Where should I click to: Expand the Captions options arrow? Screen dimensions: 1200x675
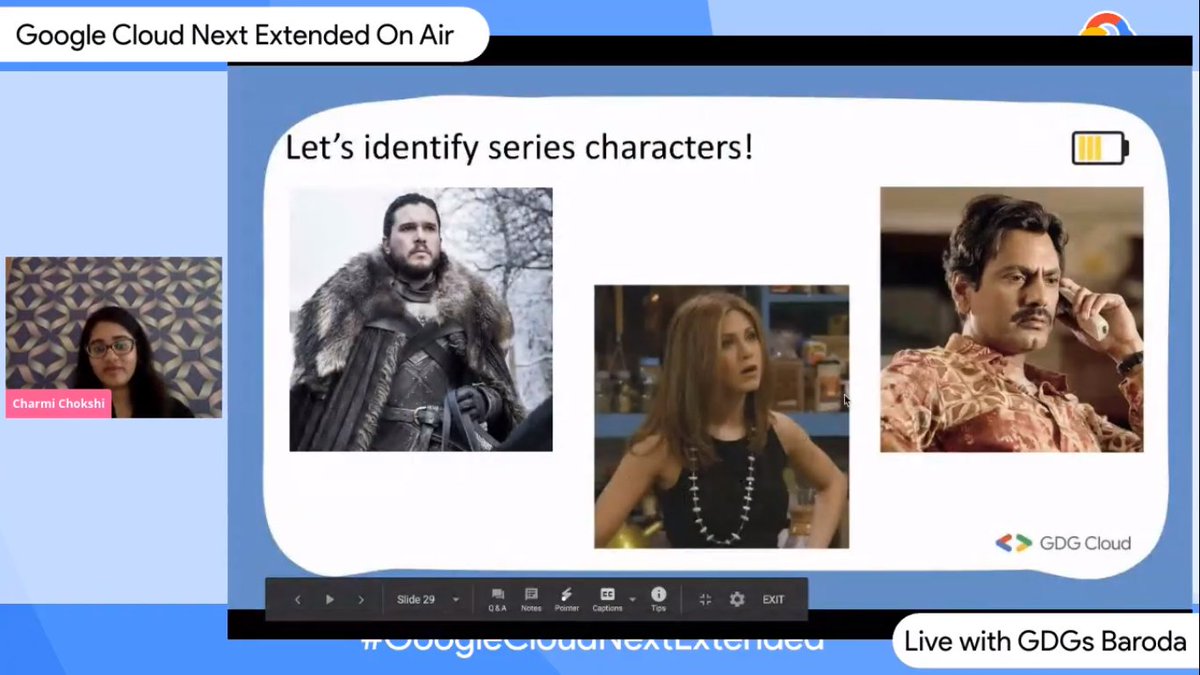pos(632,600)
